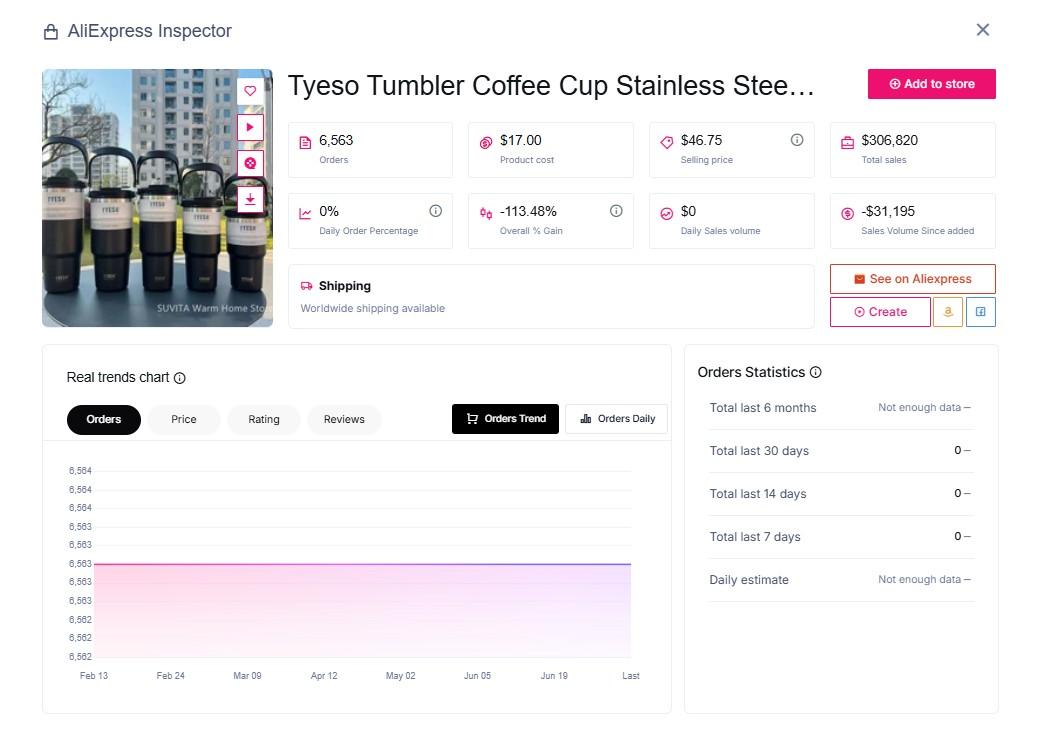
Task: Click the Feb 13 chart axis label
Action: point(94,676)
